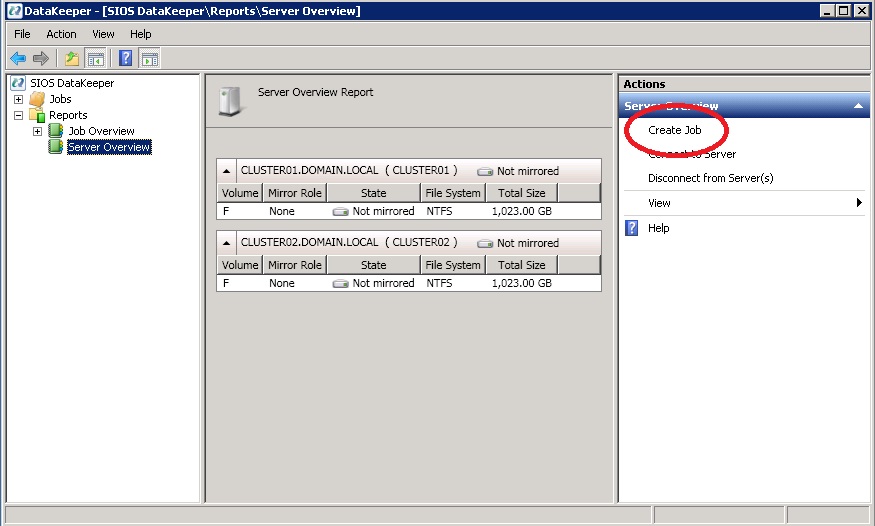Click the Back arrow toolbar icon
The width and height of the screenshot is (875, 526).
click(x=18, y=58)
